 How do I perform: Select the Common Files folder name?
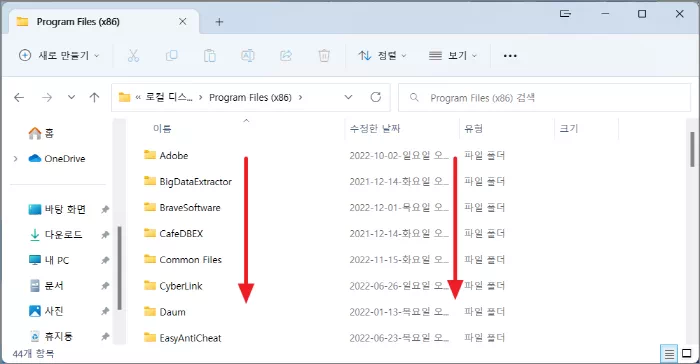[191, 259]
